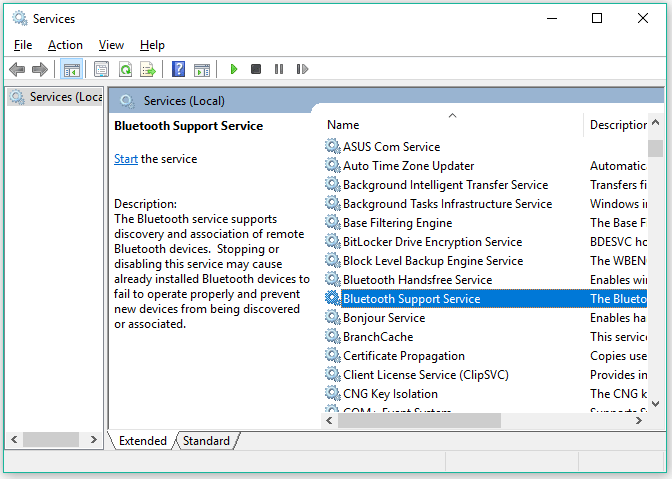The height and width of the screenshot is (479, 672).
Task: Open the File menu
Action: tap(23, 45)
